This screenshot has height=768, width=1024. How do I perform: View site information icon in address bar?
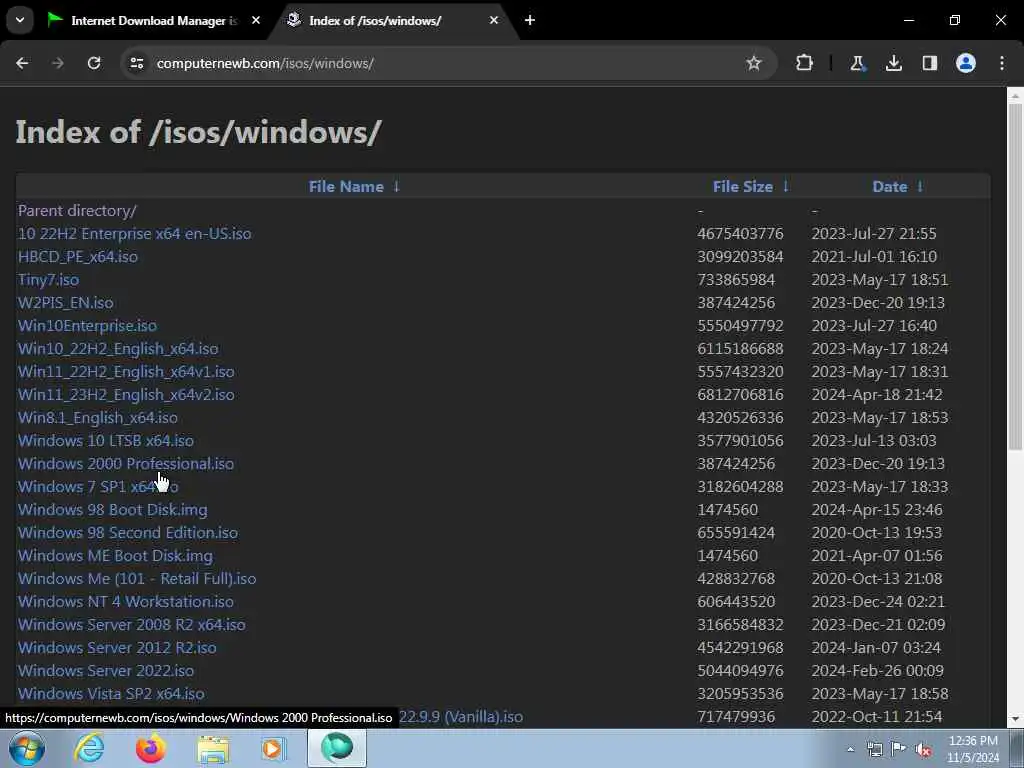point(136,63)
